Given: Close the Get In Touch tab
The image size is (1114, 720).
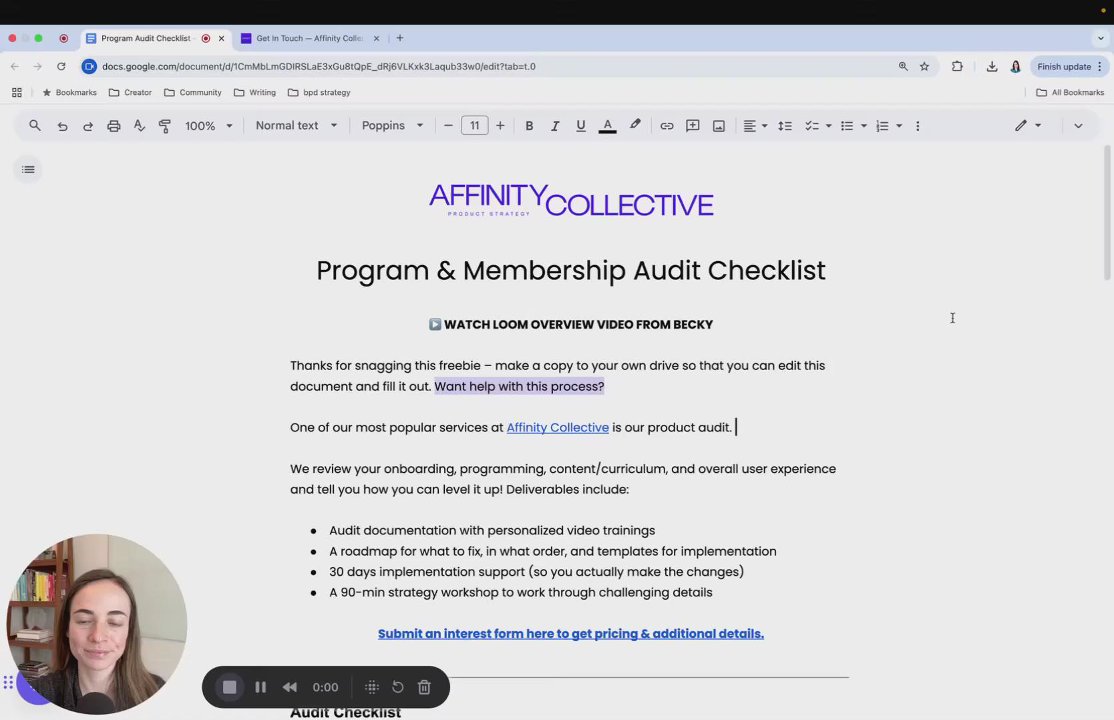Looking at the screenshot, I should [x=377, y=38].
